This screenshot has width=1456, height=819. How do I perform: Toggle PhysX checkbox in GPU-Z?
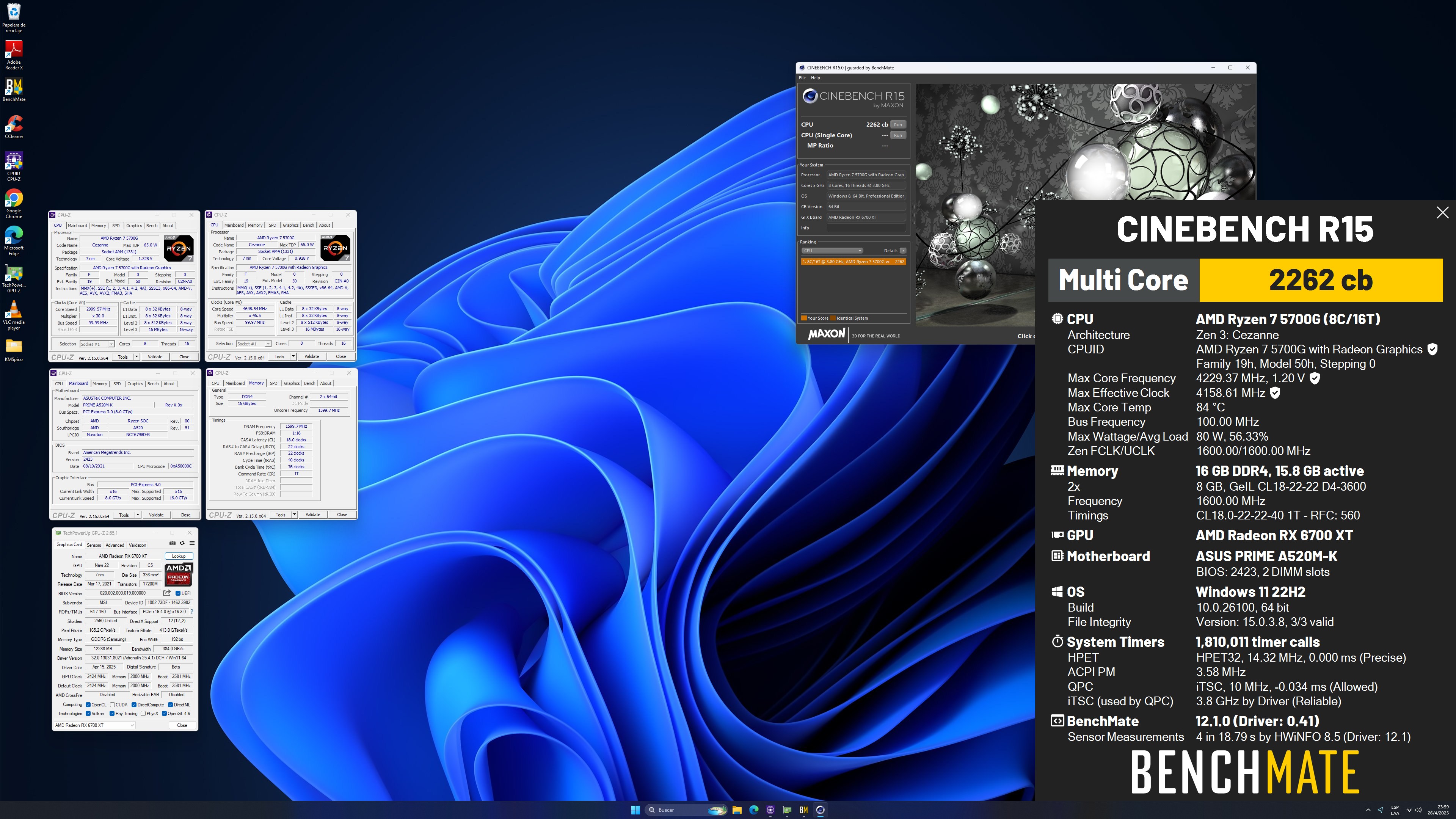click(x=143, y=714)
